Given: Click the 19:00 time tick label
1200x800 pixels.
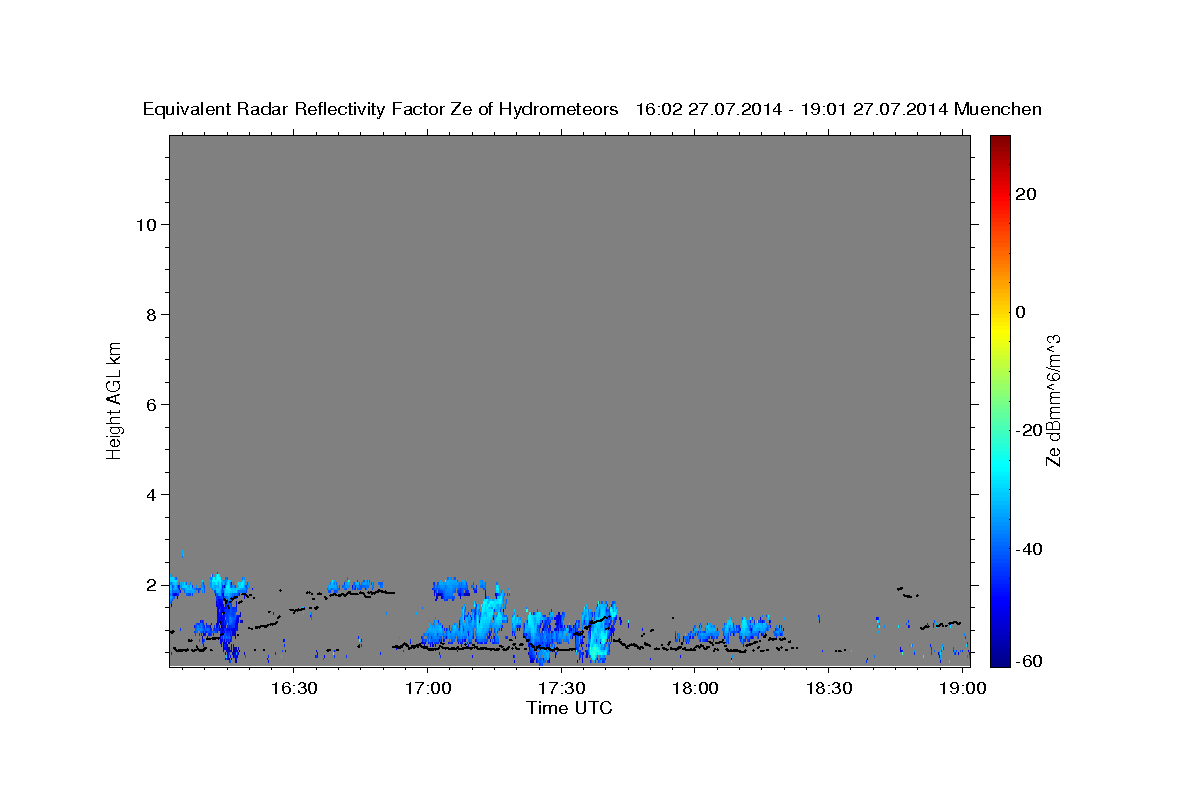Looking at the screenshot, I should [962, 688].
